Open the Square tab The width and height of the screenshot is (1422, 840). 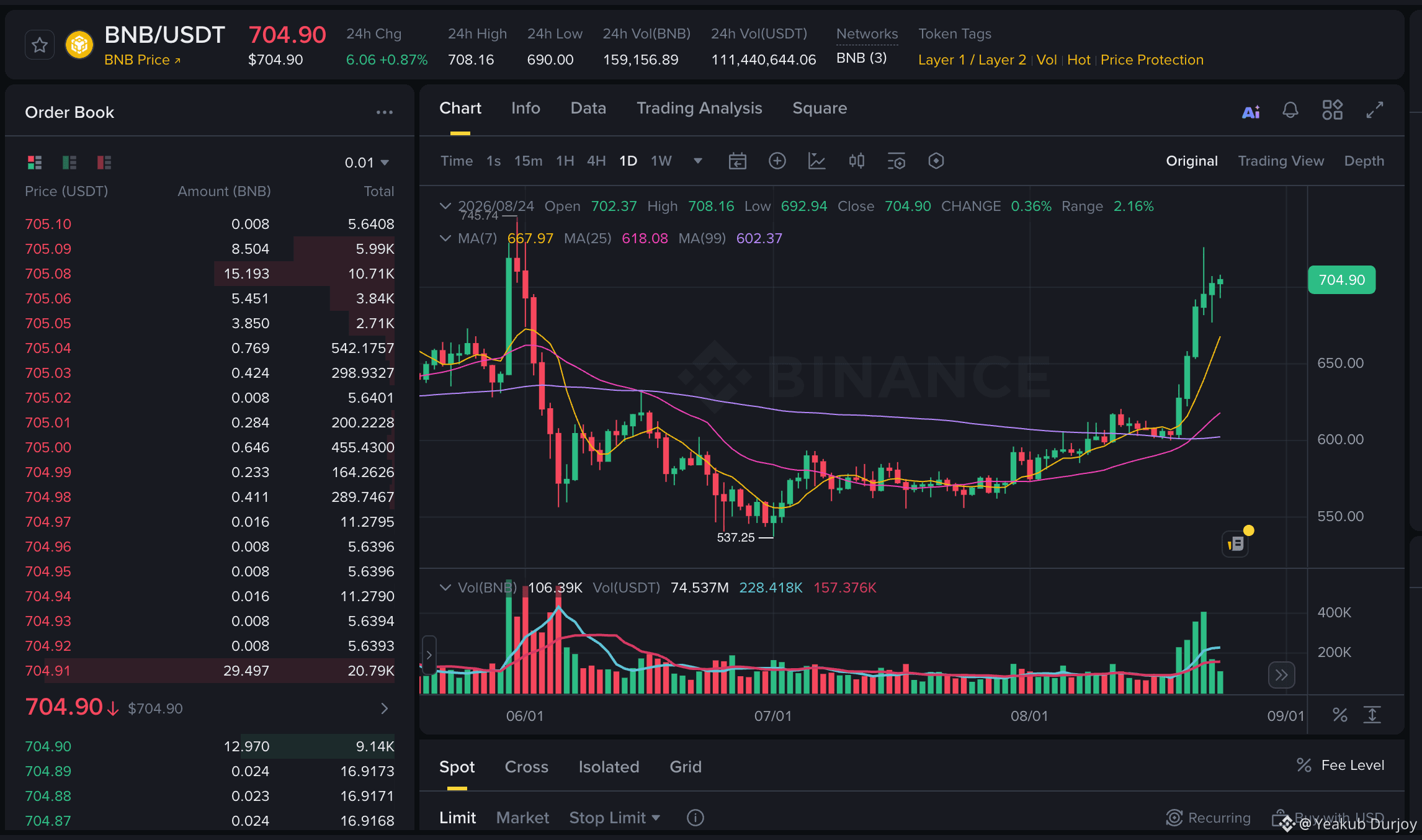click(x=820, y=109)
